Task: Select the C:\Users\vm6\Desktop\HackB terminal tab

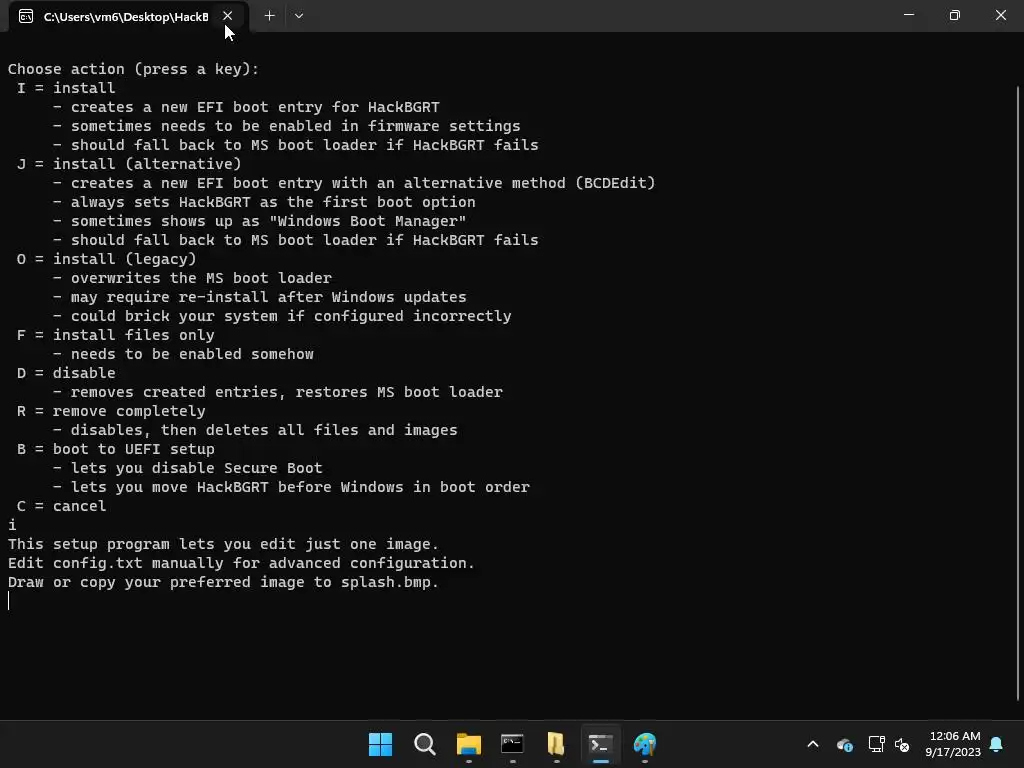Action: tap(128, 16)
